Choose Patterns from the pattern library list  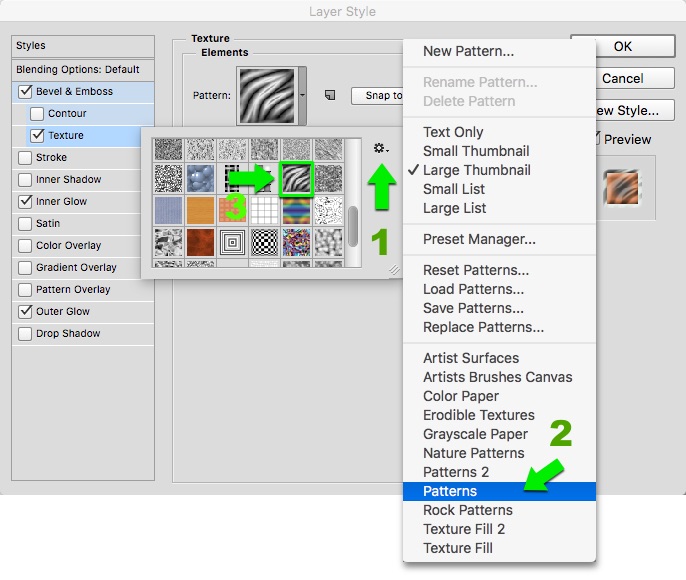(450, 491)
